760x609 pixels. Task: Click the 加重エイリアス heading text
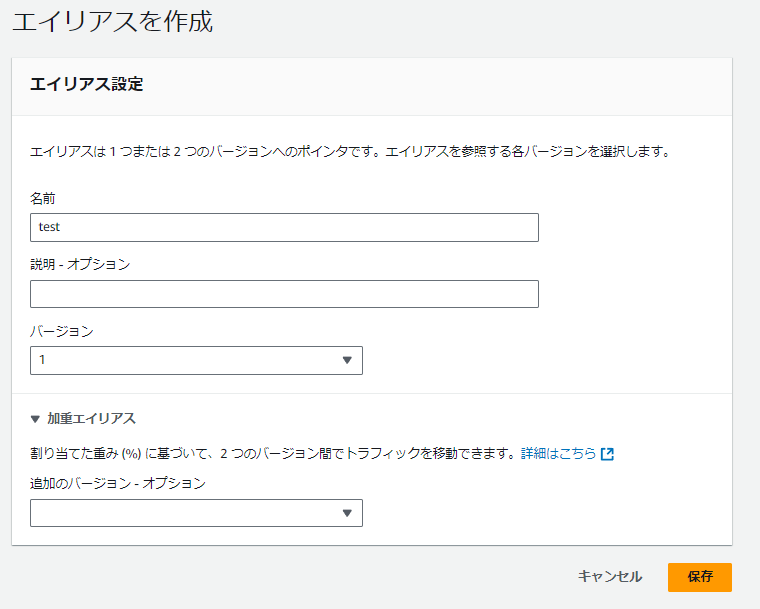(91, 419)
